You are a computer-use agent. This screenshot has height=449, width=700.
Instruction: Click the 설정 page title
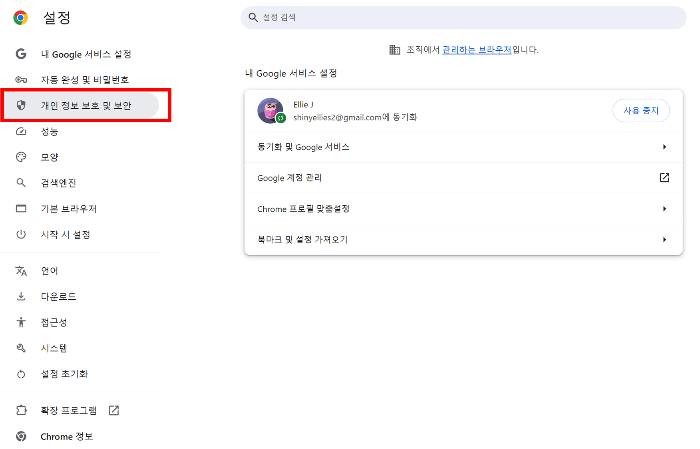[57, 17]
